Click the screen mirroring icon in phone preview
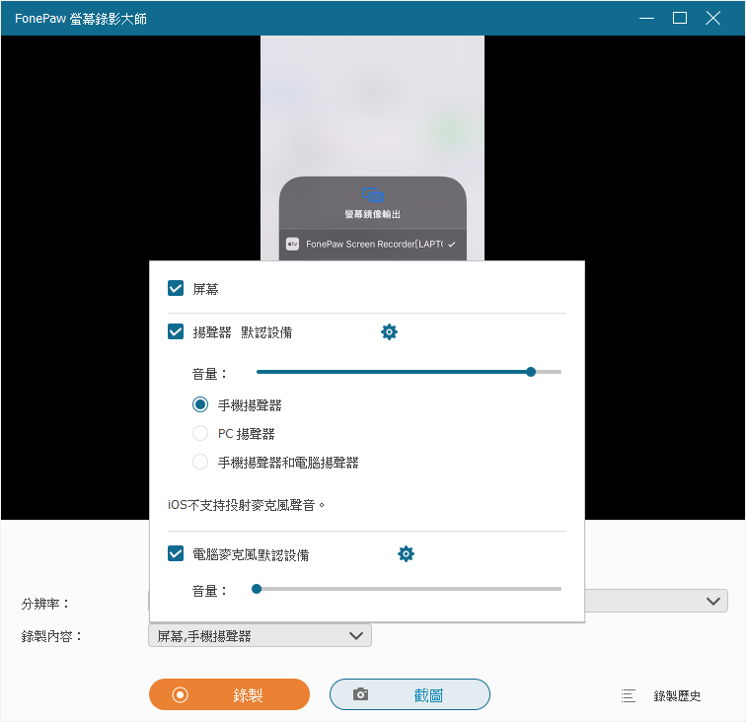746x722 pixels. pyautogui.click(x=373, y=195)
